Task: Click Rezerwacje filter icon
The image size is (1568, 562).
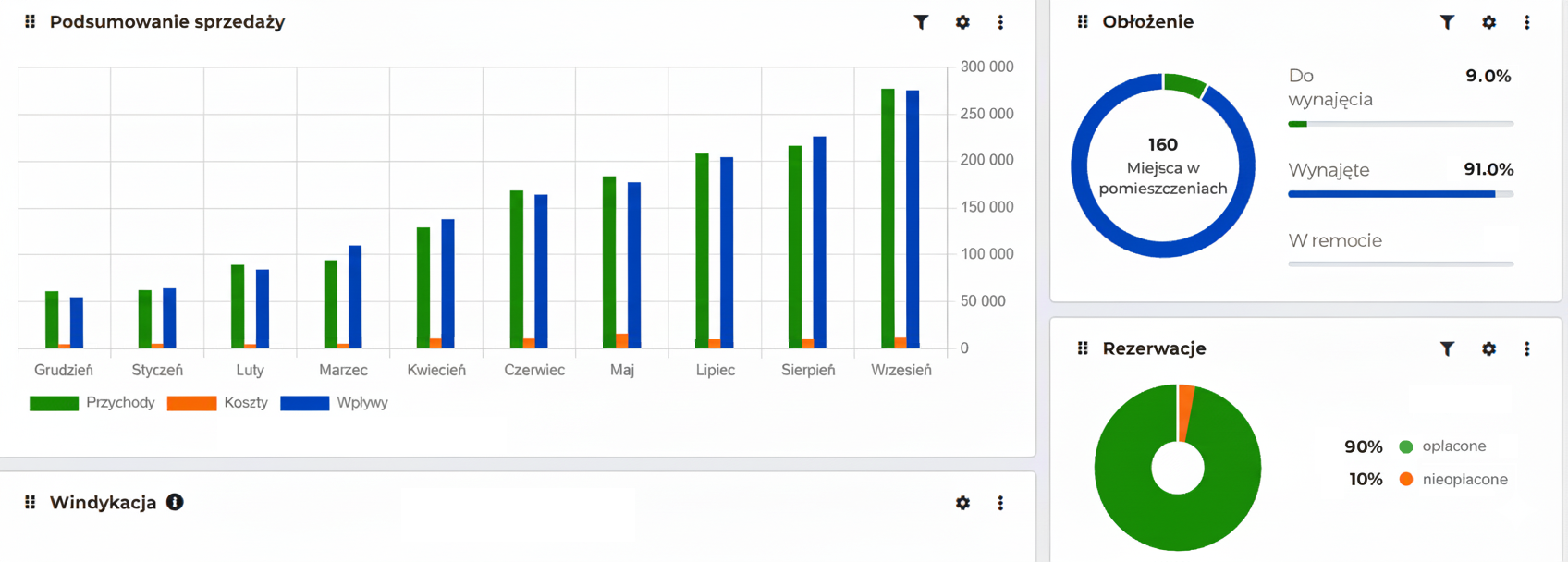Action: point(1447,348)
